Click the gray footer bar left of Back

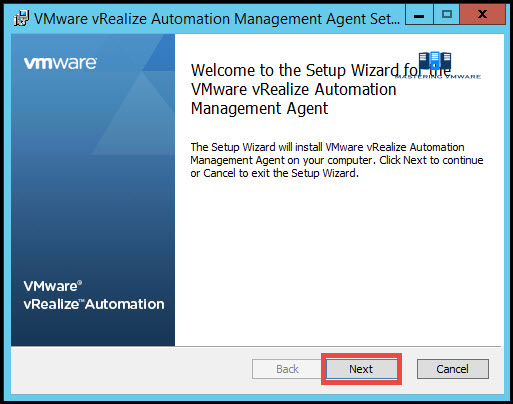point(130,369)
